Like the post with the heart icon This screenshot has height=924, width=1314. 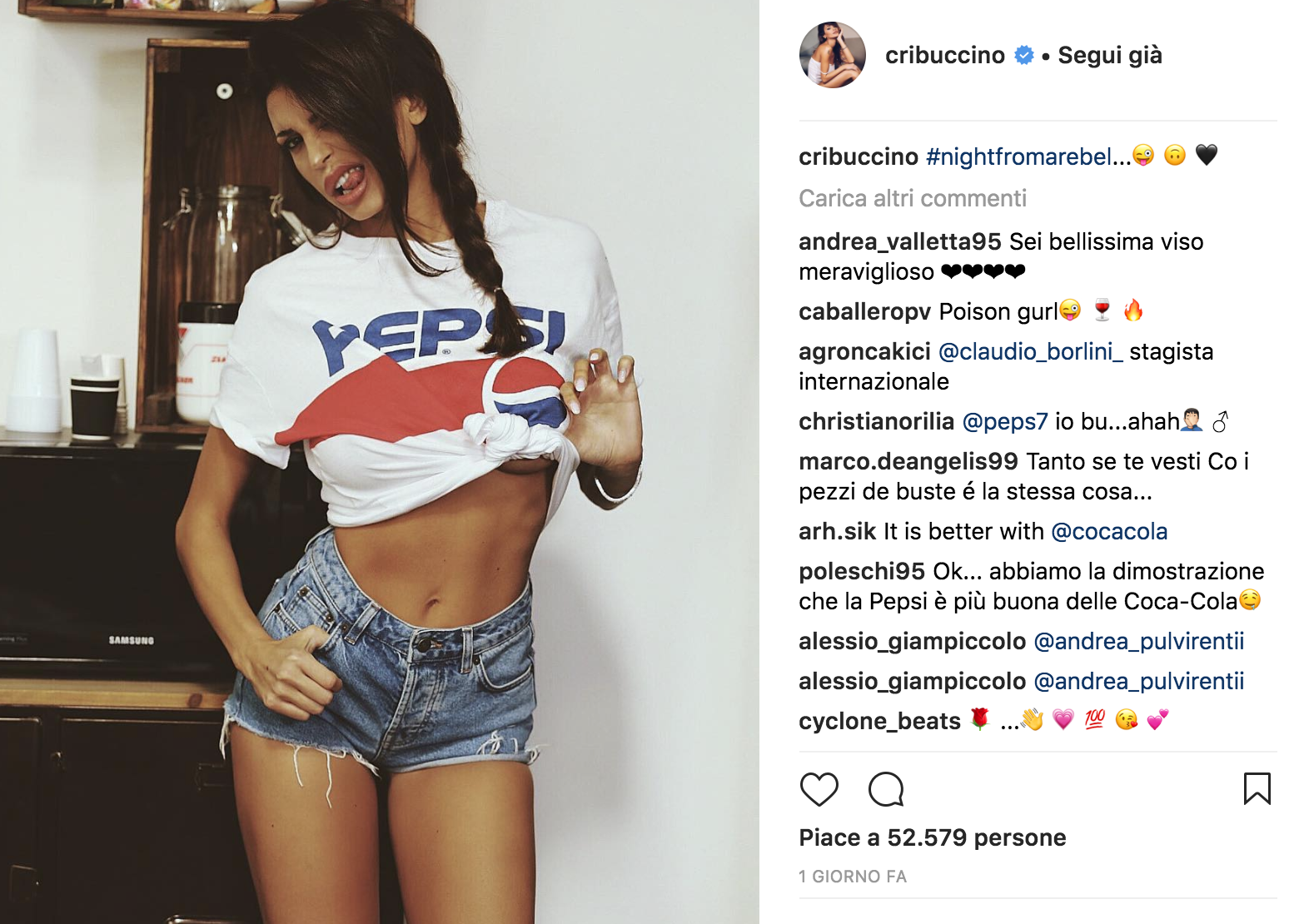(819, 789)
